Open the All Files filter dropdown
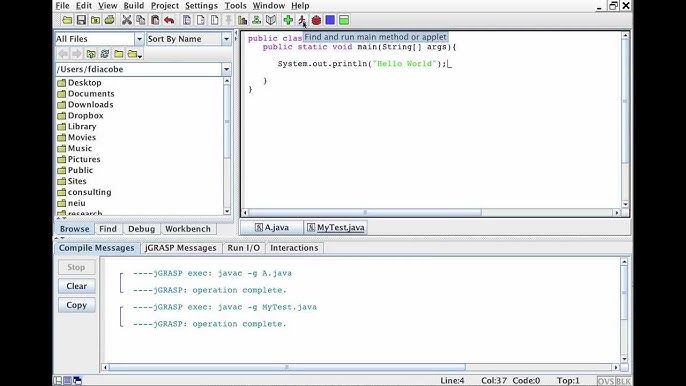686x386 pixels. (x=99, y=39)
